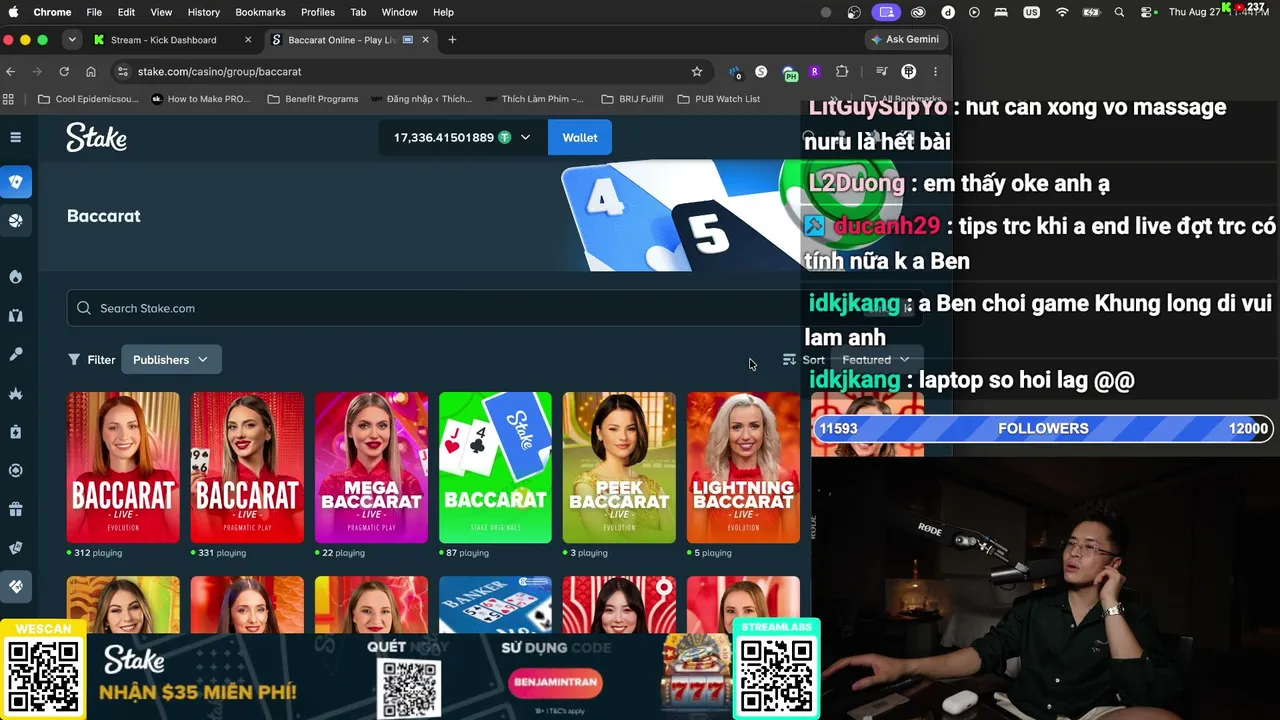Viewport: 1280px width, 720px height.
Task: Open the Edit menu
Action: click(x=126, y=12)
